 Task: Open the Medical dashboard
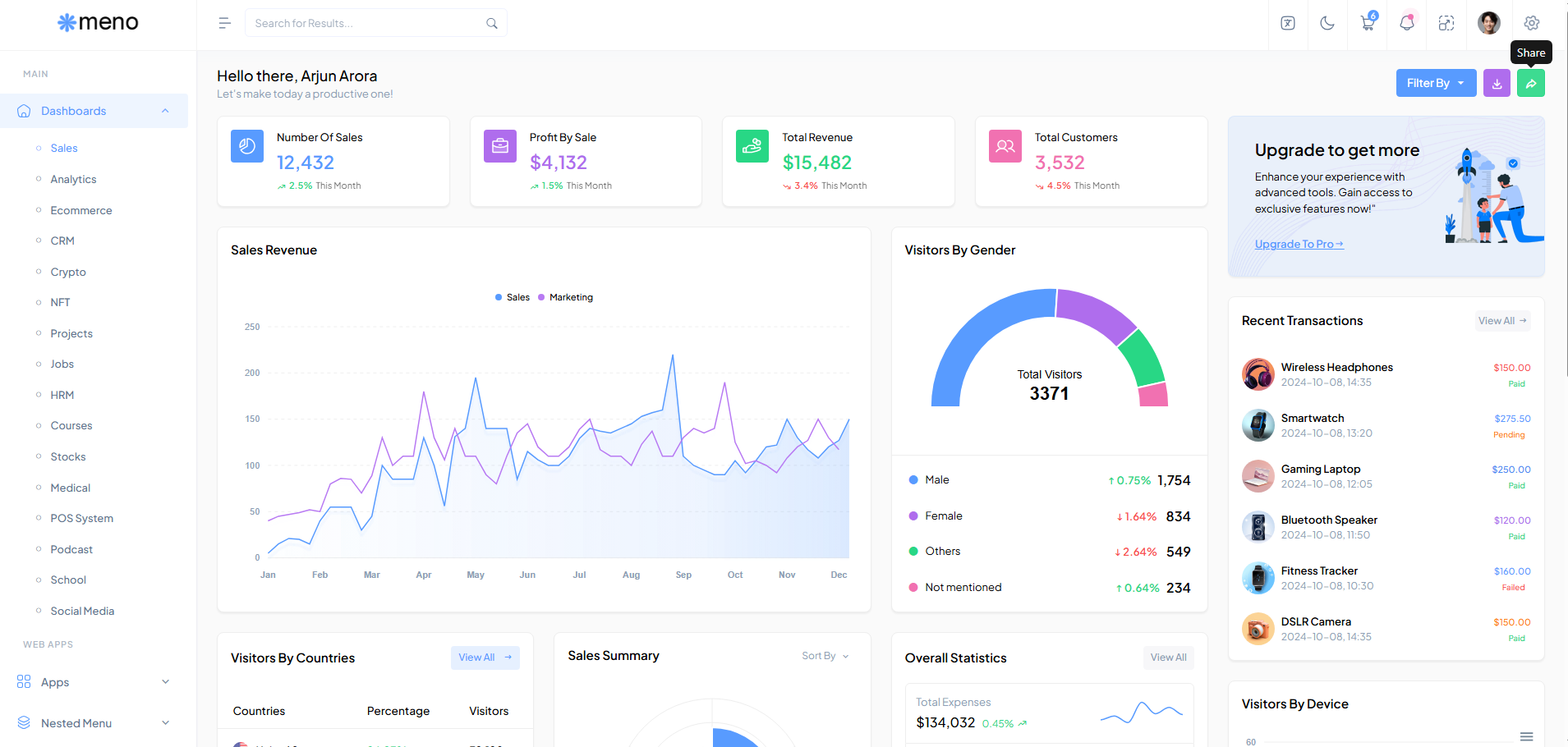coord(71,488)
